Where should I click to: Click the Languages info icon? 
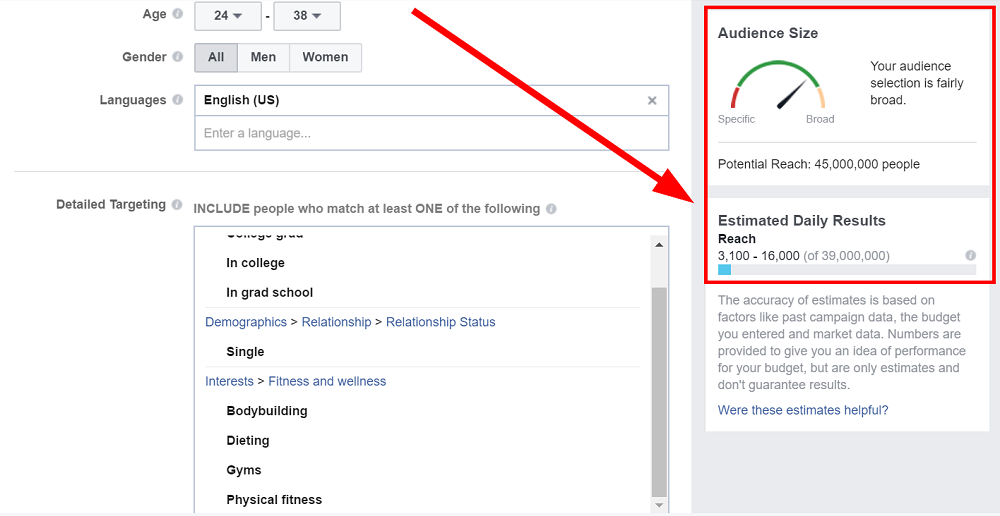[178, 100]
